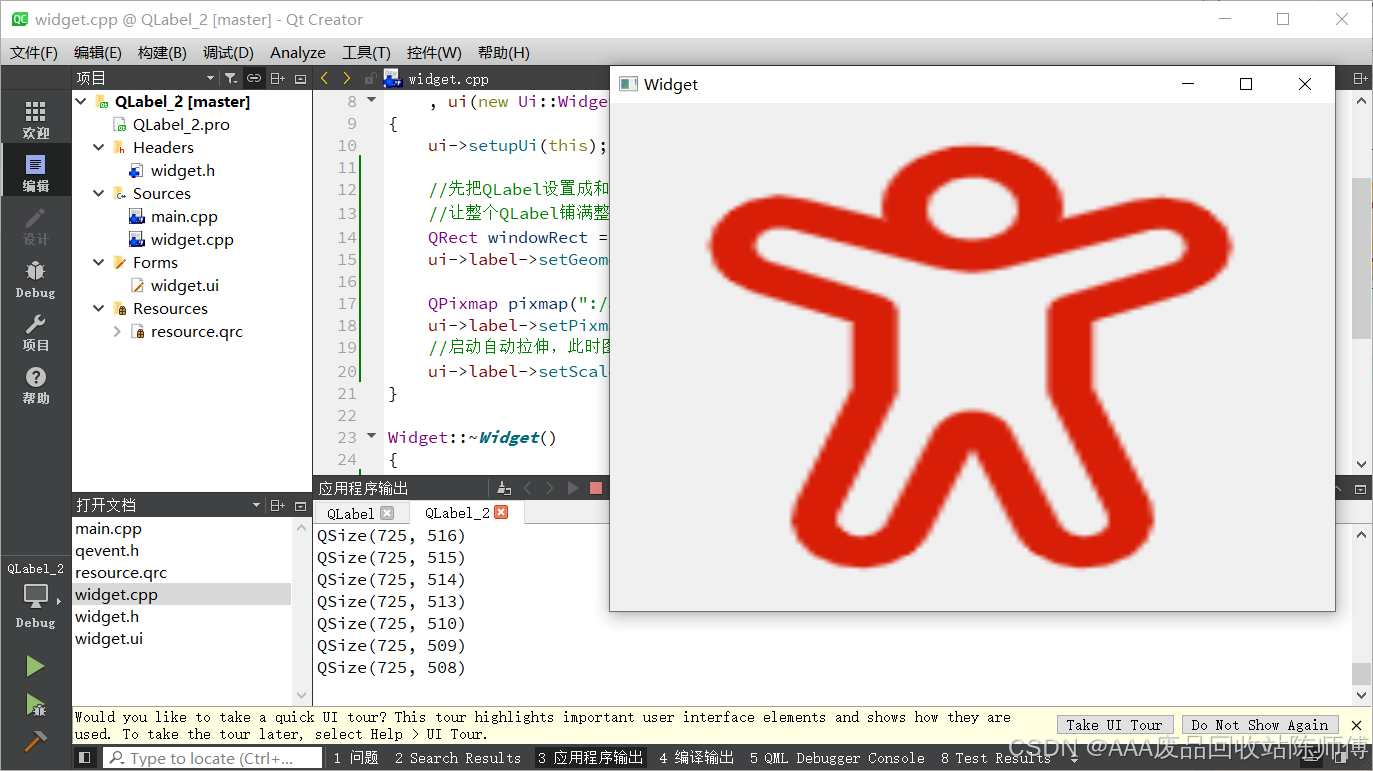Collapse the Headers folder
1373x771 pixels.
(x=99, y=147)
